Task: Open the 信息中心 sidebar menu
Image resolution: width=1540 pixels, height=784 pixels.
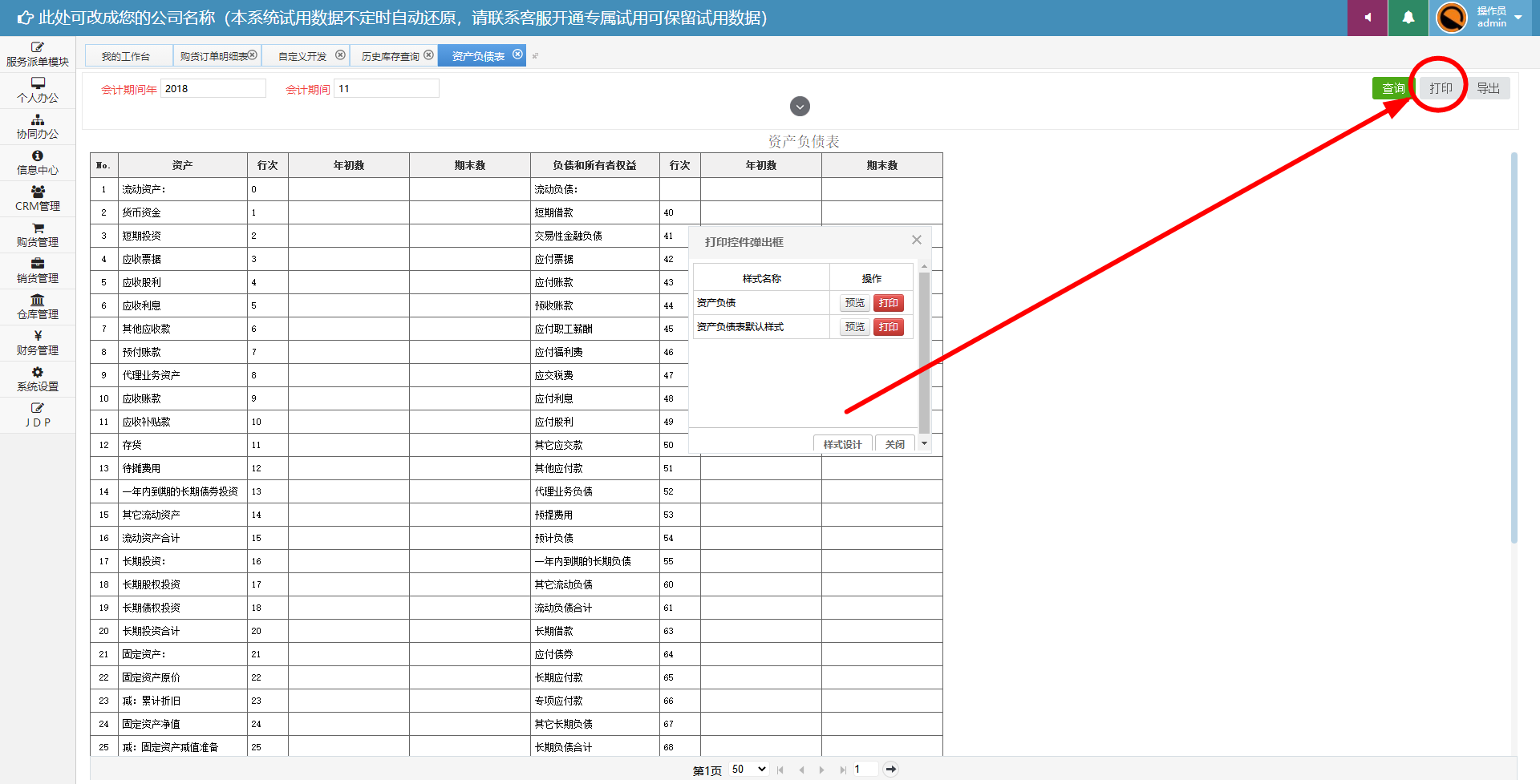Action: coord(38,163)
